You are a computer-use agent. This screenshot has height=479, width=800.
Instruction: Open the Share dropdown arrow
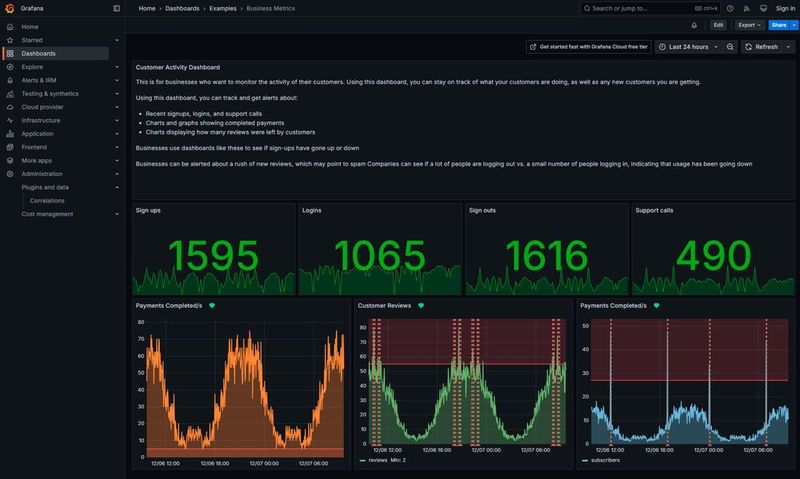tap(794, 25)
